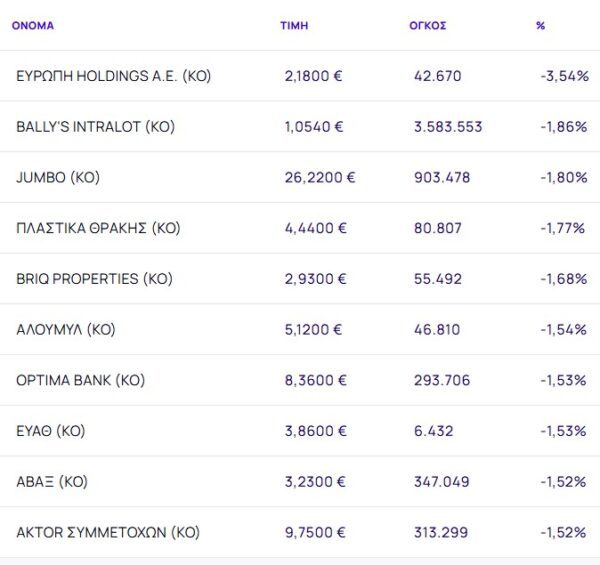Click JUMBO price 26,2200 €

[x=319, y=178]
